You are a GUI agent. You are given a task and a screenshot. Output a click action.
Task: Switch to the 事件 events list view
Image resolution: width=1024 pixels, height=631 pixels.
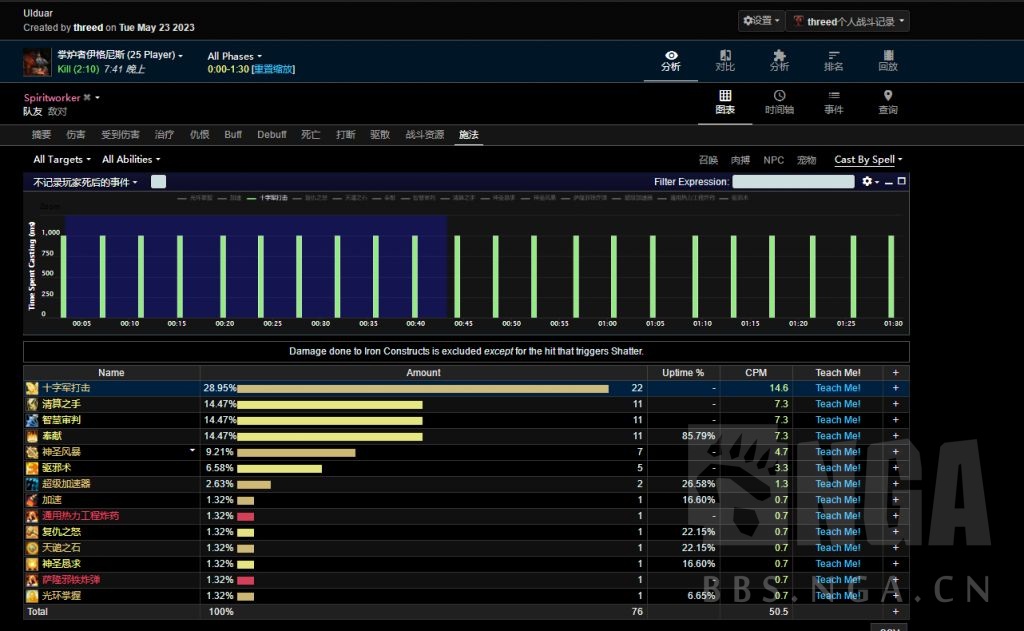click(x=833, y=102)
